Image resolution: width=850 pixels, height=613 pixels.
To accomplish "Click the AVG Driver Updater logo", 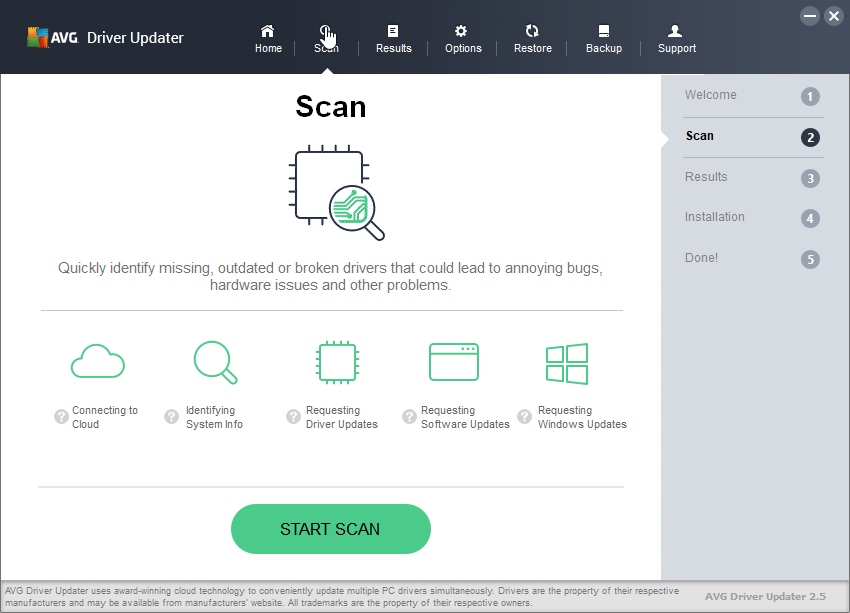I will 105,37.
